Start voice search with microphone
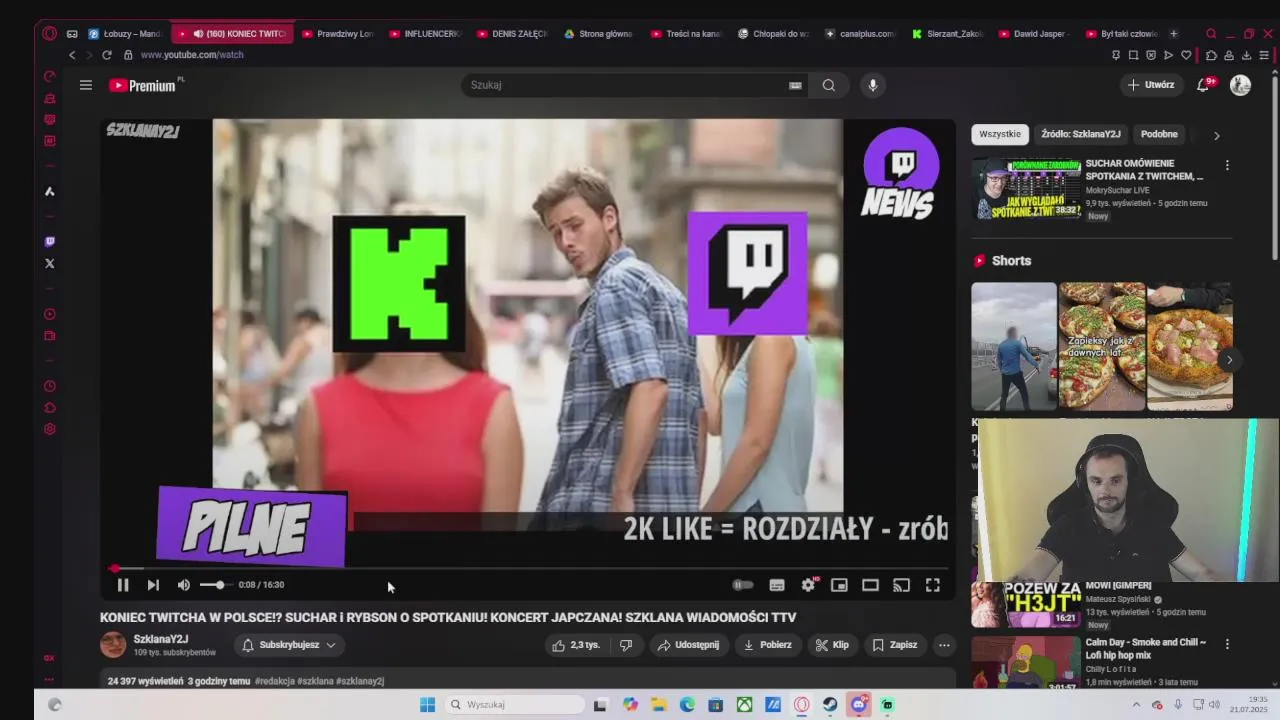Screen dimensions: 1280x720 873,85
